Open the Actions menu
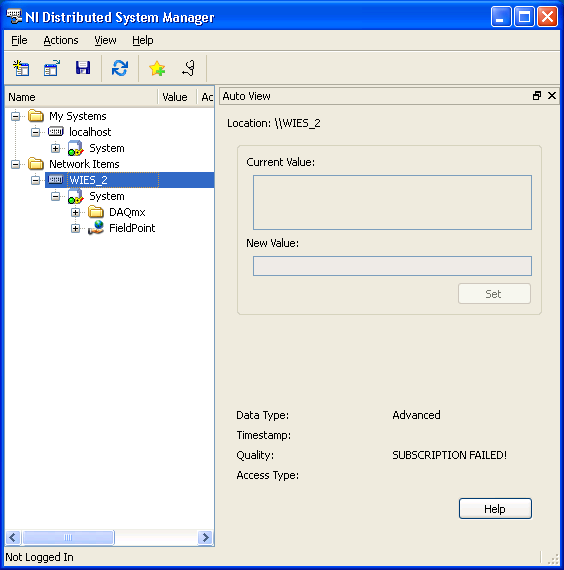The image size is (564, 570). point(61,40)
